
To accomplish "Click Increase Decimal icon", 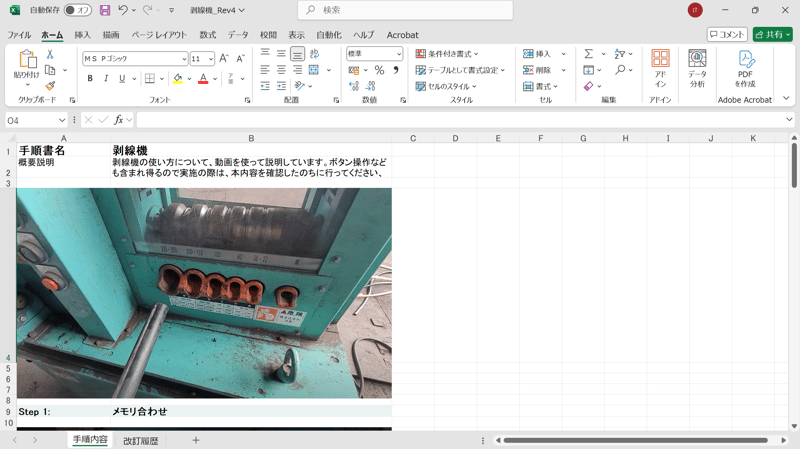I will pyautogui.click(x=354, y=86).
